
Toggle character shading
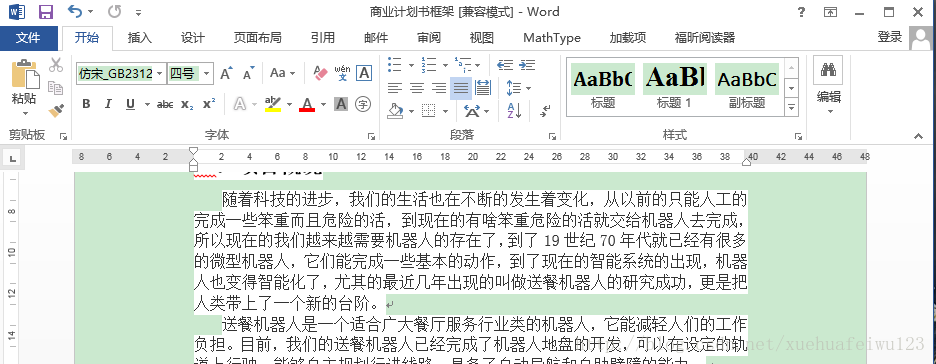(x=341, y=104)
